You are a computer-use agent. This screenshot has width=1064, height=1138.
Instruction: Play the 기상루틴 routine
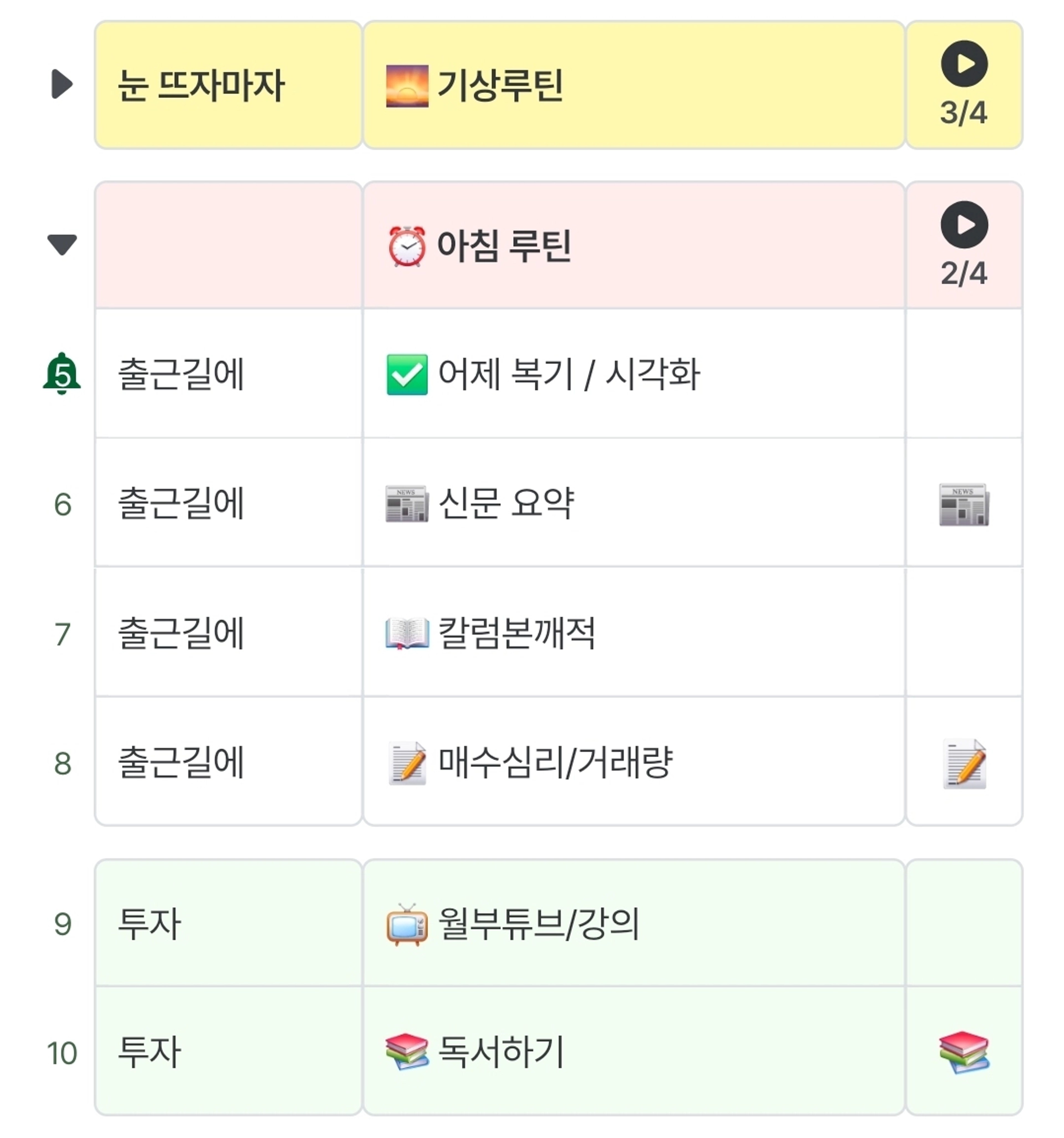point(964,63)
